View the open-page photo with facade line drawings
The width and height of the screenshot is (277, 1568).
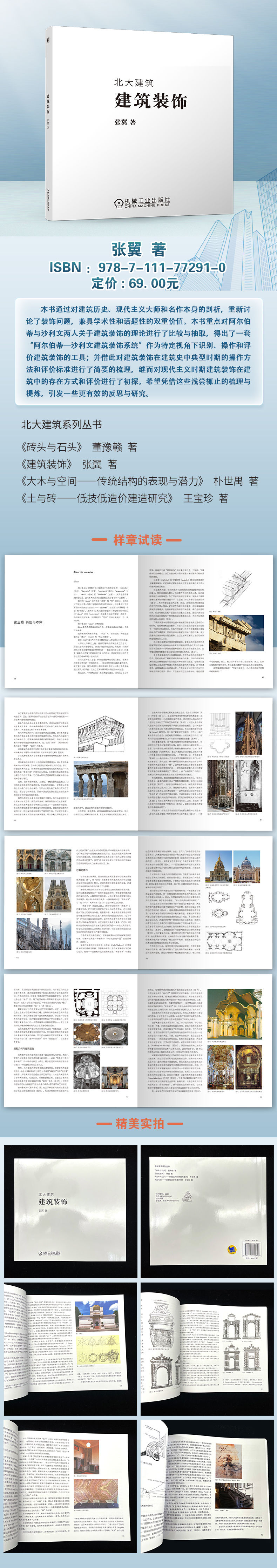point(207,1350)
